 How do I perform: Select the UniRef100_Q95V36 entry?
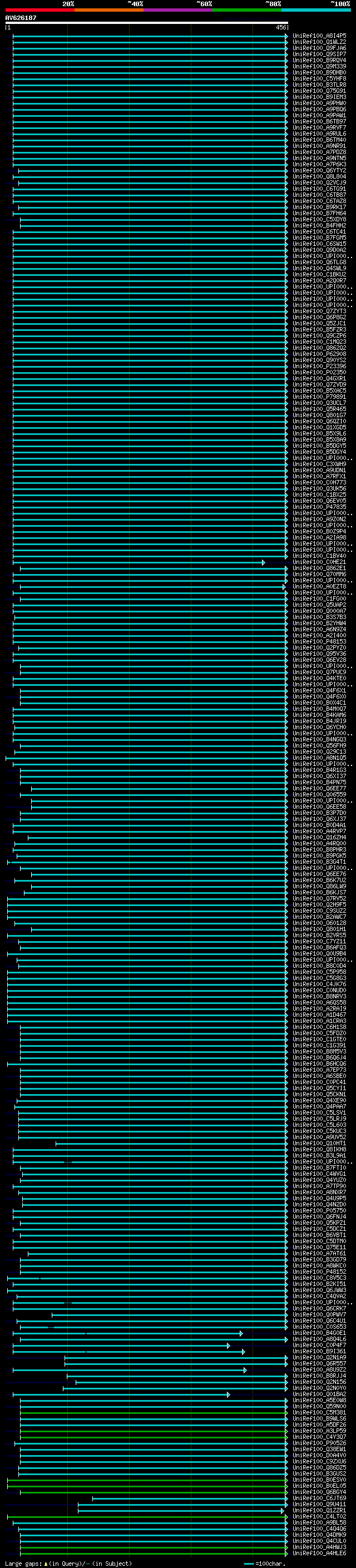click(x=319, y=653)
